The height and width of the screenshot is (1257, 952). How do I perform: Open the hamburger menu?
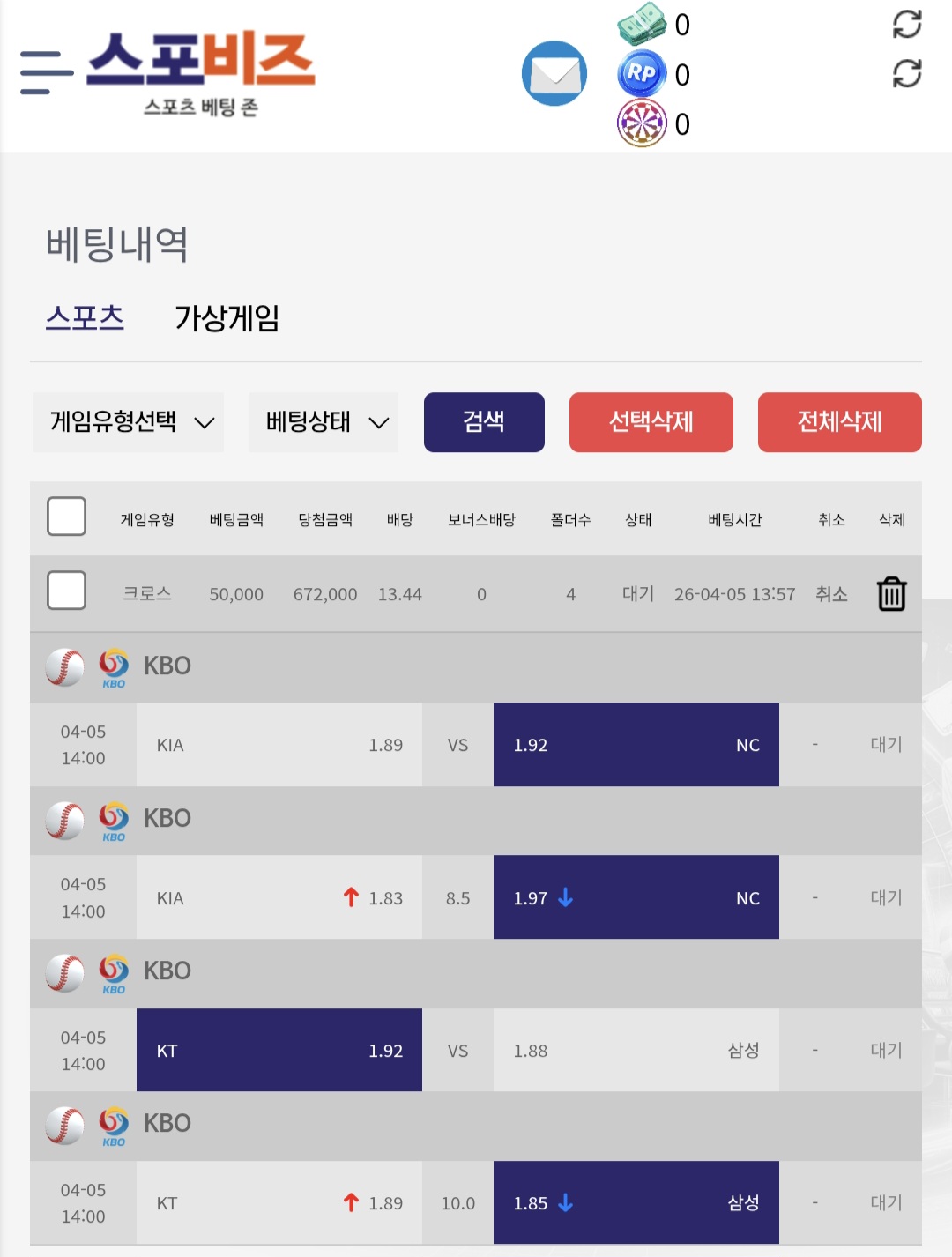[46, 72]
